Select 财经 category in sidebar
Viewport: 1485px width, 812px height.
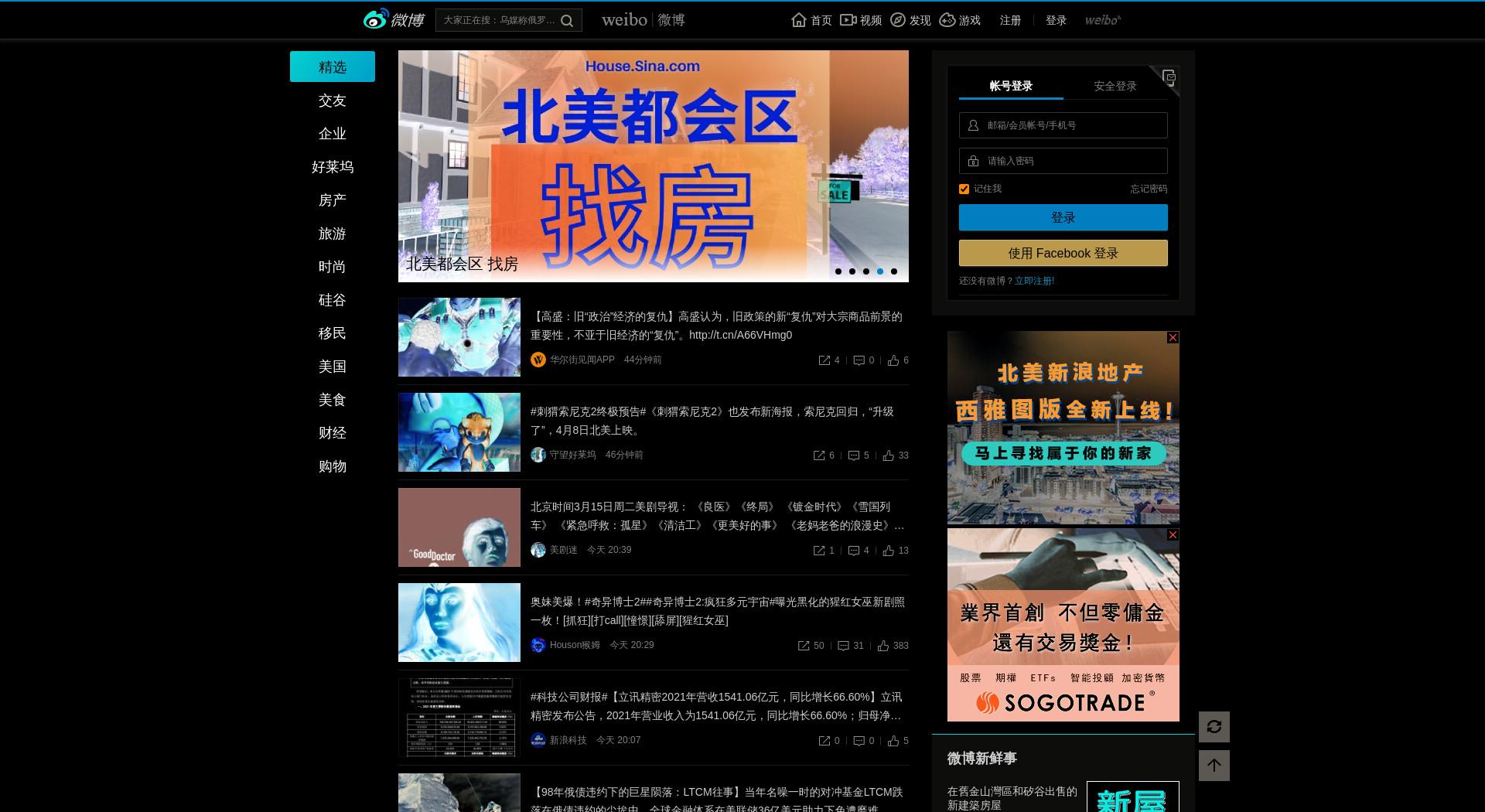coord(333,433)
